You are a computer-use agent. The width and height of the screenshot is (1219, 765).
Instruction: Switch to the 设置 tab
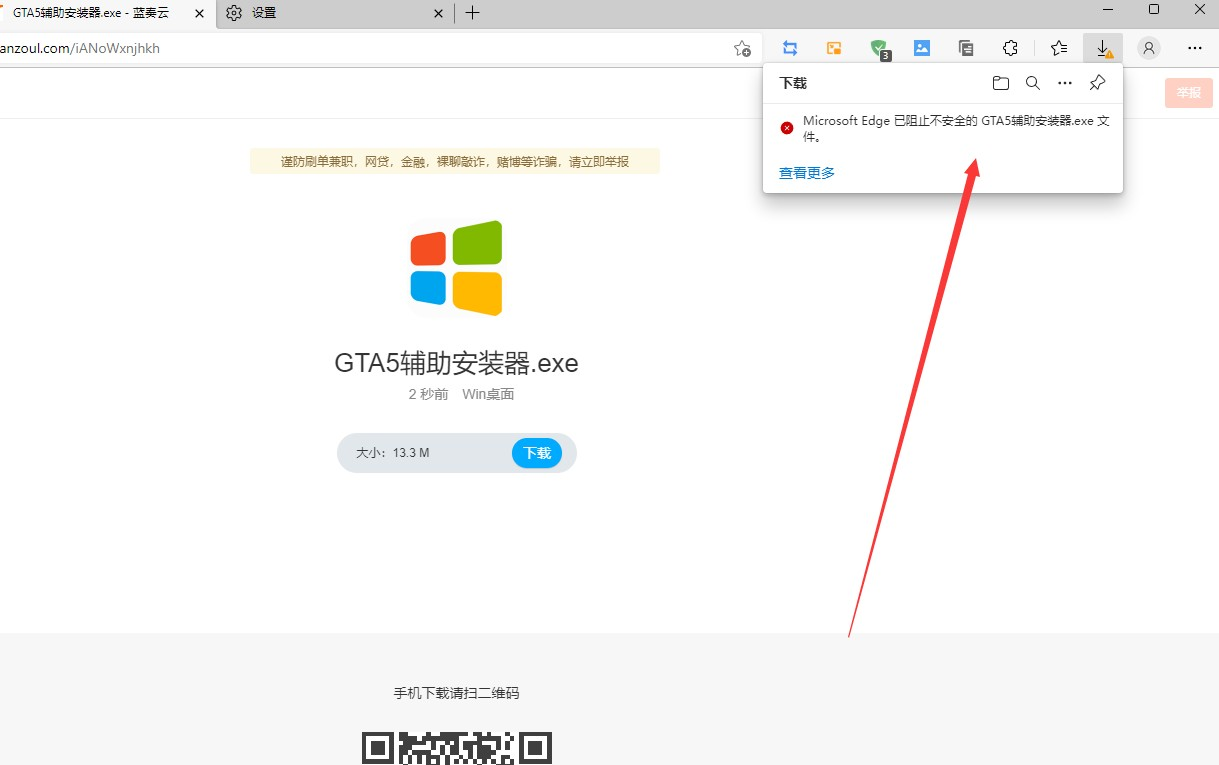click(x=330, y=13)
